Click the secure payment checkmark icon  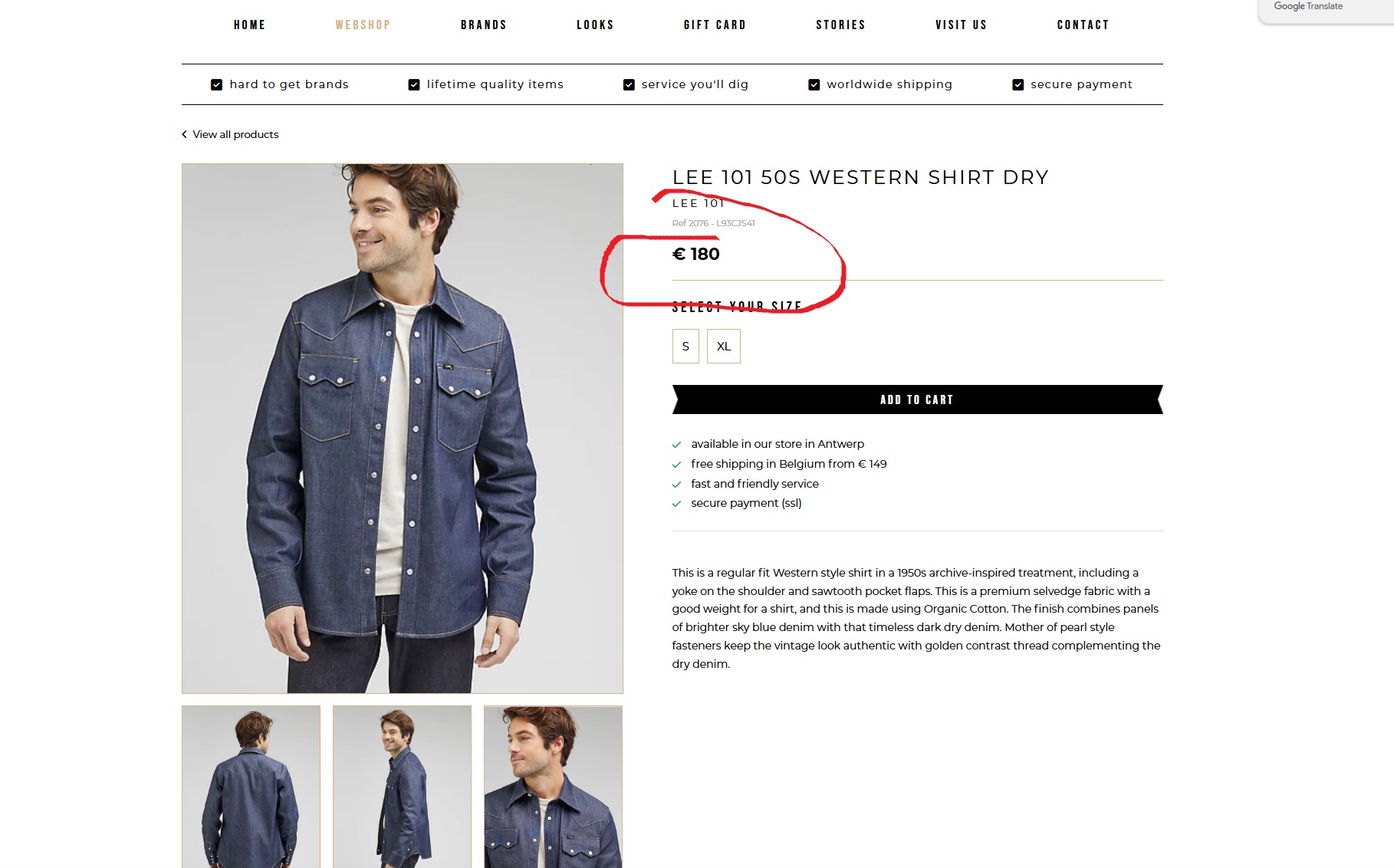pos(1018,84)
